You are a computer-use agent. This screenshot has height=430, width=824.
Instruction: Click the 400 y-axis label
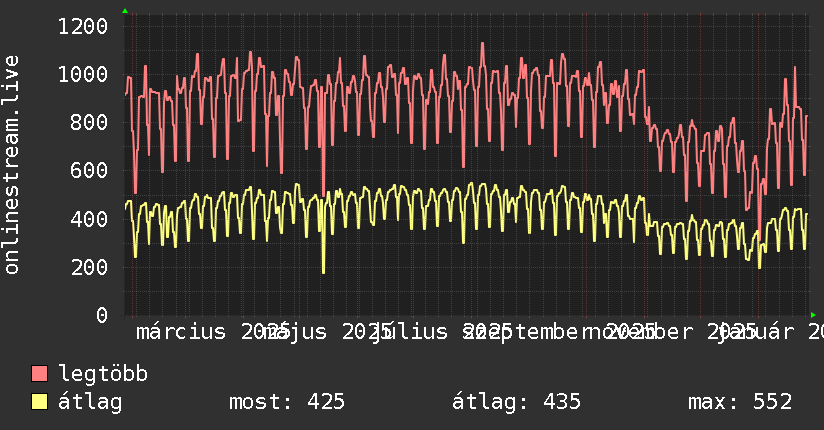tap(89, 219)
